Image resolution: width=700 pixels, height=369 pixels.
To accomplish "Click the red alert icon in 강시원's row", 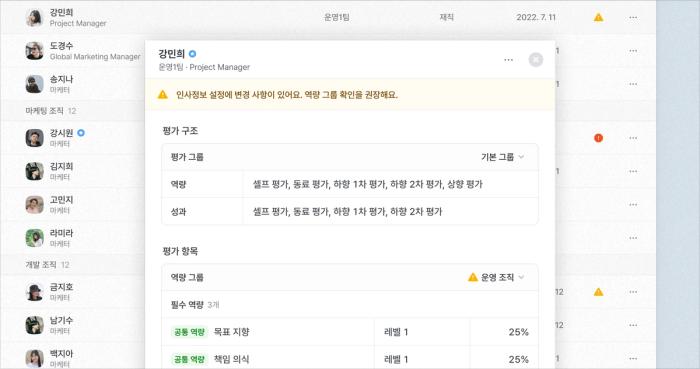I will pos(598,138).
